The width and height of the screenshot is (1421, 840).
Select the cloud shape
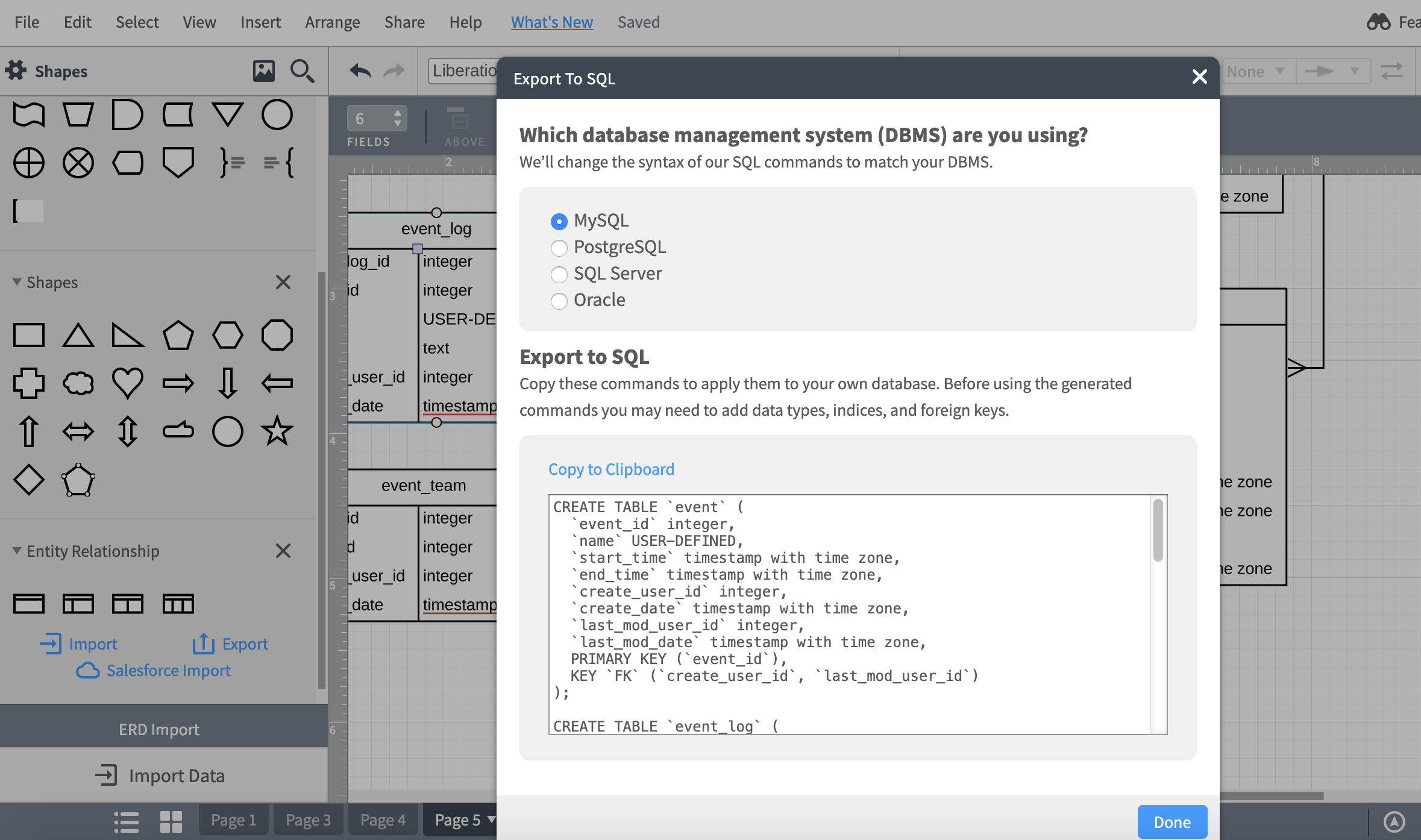click(78, 382)
